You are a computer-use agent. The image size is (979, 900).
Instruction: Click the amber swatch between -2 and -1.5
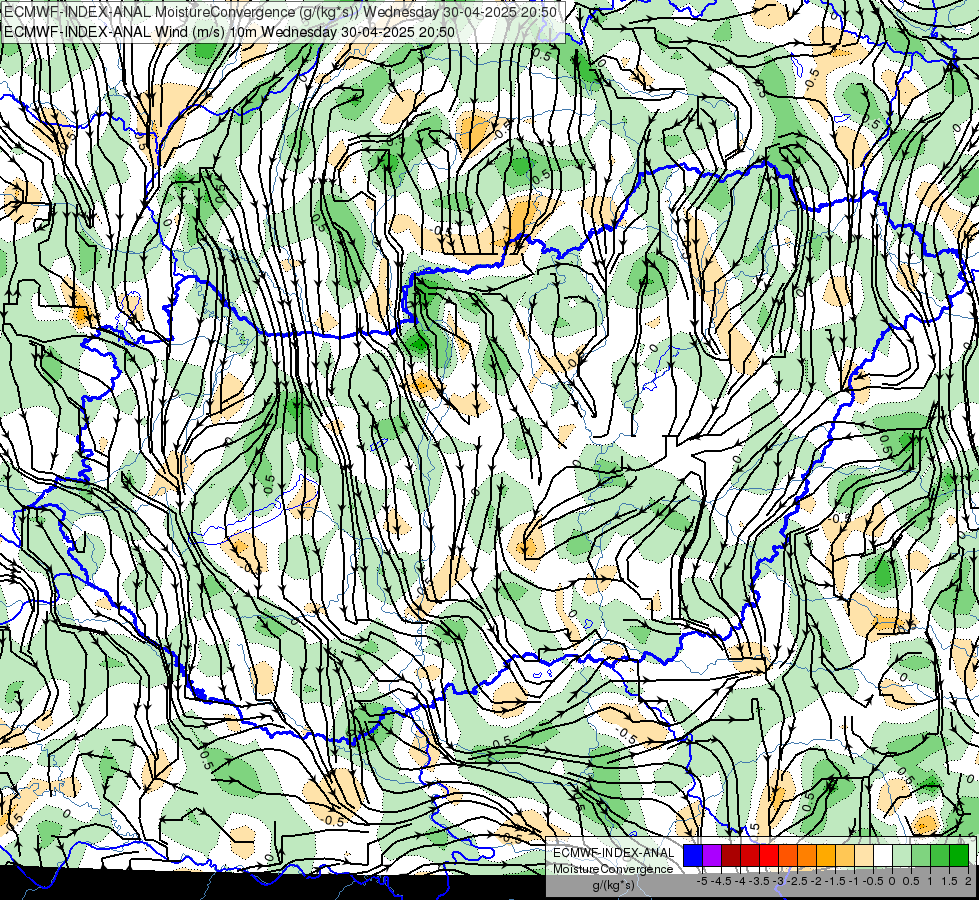point(825,856)
